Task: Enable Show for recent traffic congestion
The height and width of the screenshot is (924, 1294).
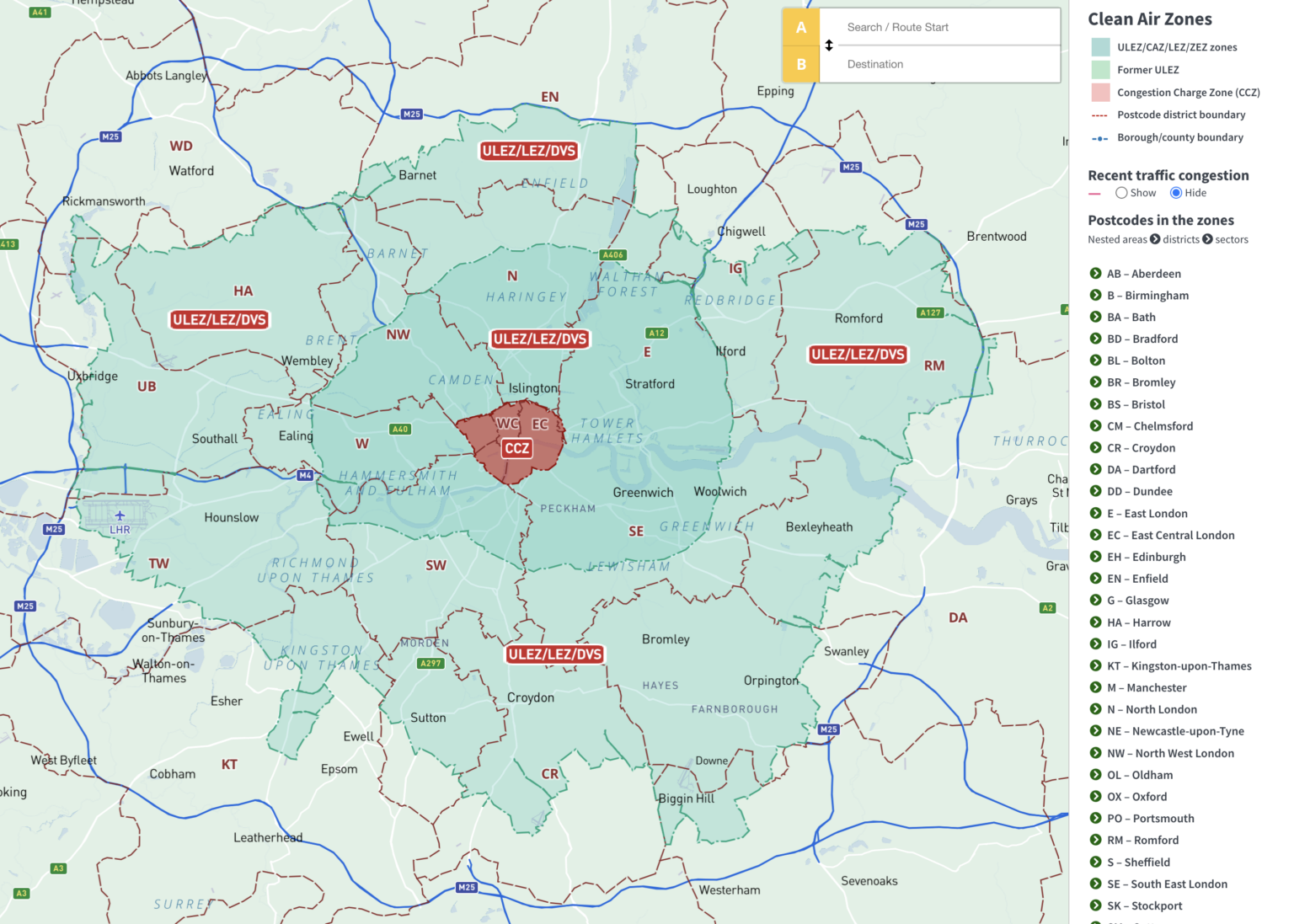Action: point(1121,193)
